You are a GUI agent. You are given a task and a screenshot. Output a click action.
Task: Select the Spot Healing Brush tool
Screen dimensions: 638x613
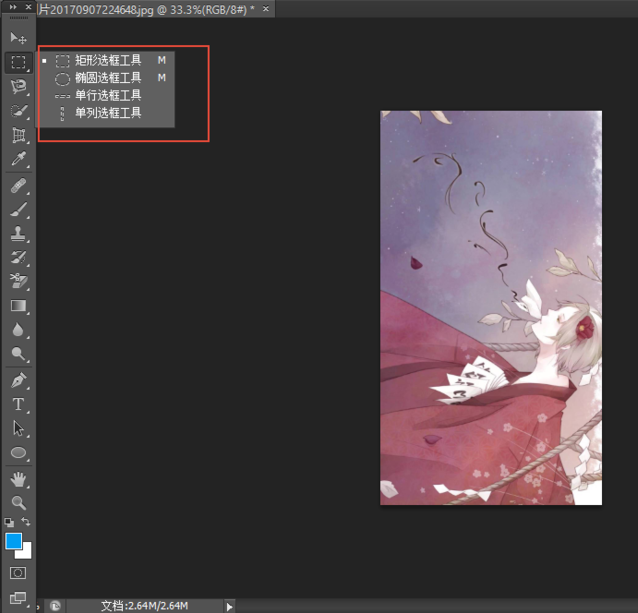click(x=18, y=186)
